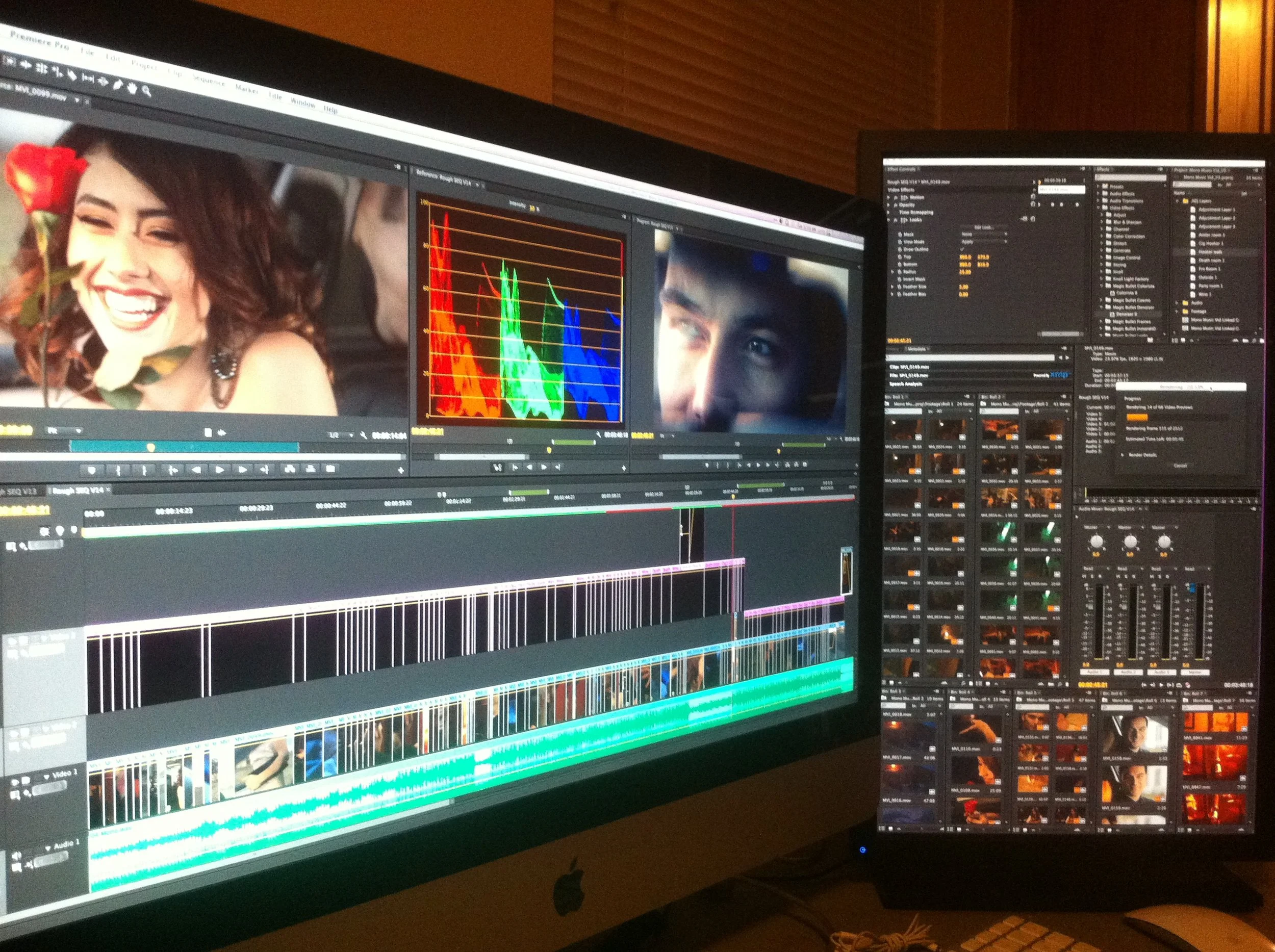This screenshot has width=1275, height=952.
Task: Expand Render Details in render dialog
Action: point(1122,455)
